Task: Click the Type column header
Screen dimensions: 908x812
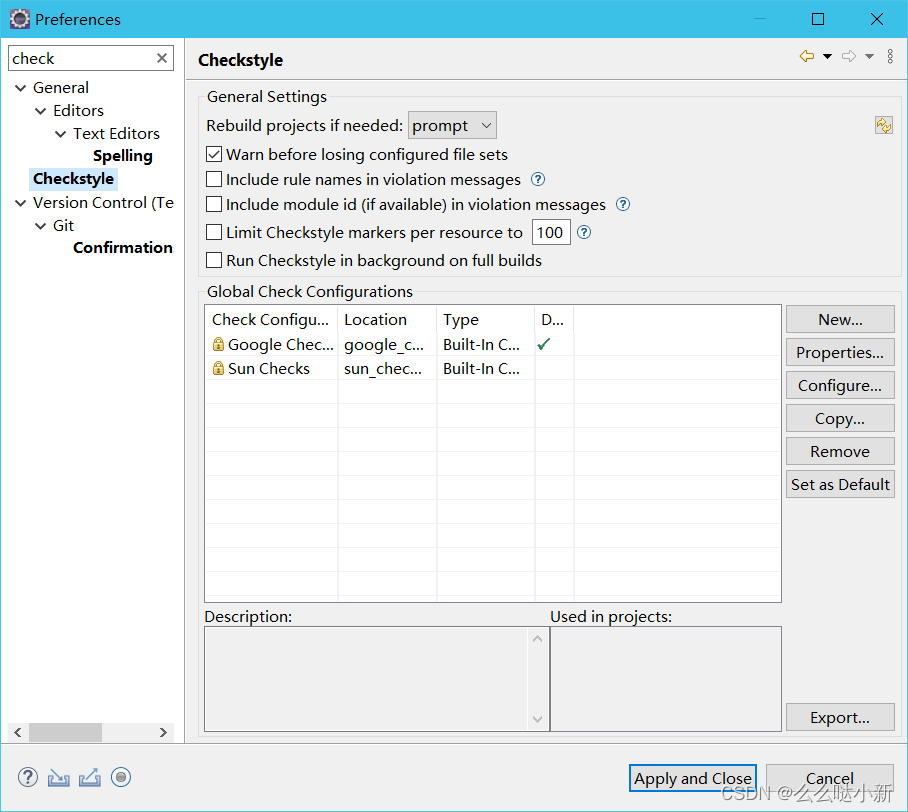Action: pyautogui.click(x=486, y=320)
